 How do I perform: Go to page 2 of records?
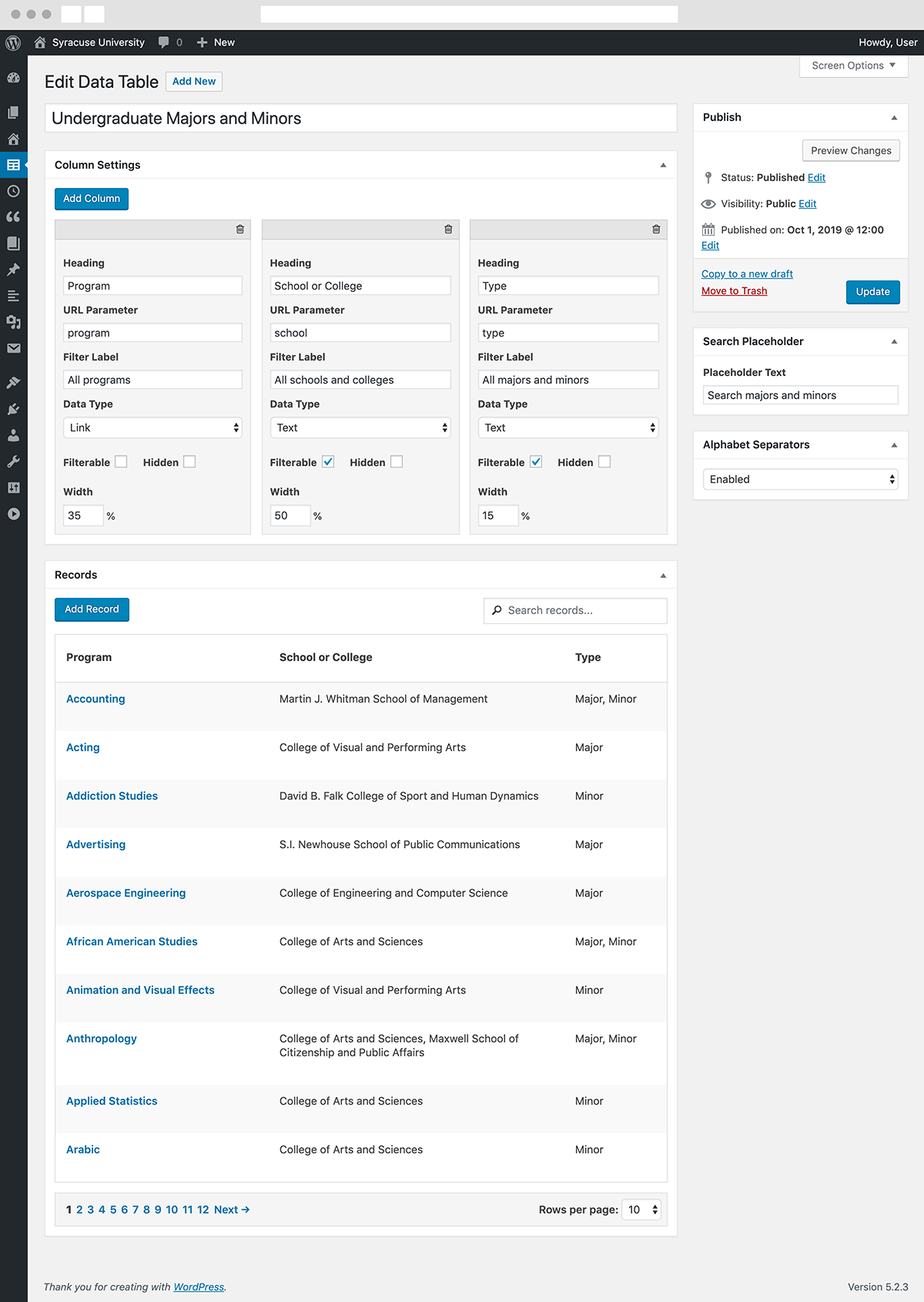(x=79, y=1210)
